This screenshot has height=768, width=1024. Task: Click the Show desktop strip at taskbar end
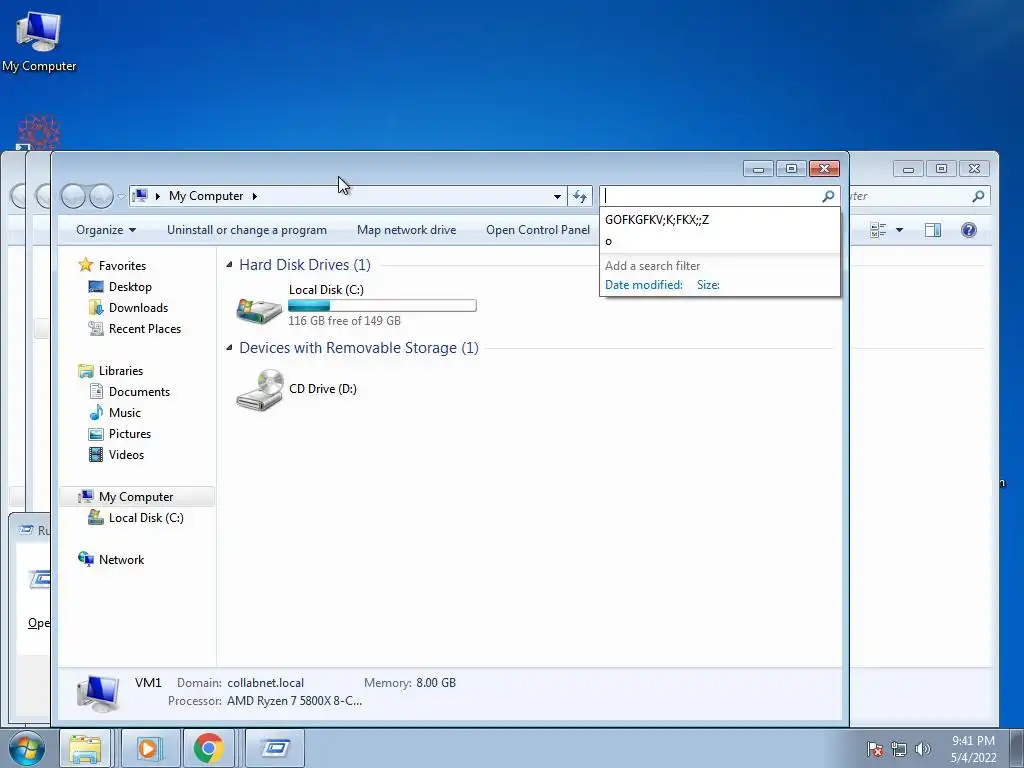(x=1017, y=748)
